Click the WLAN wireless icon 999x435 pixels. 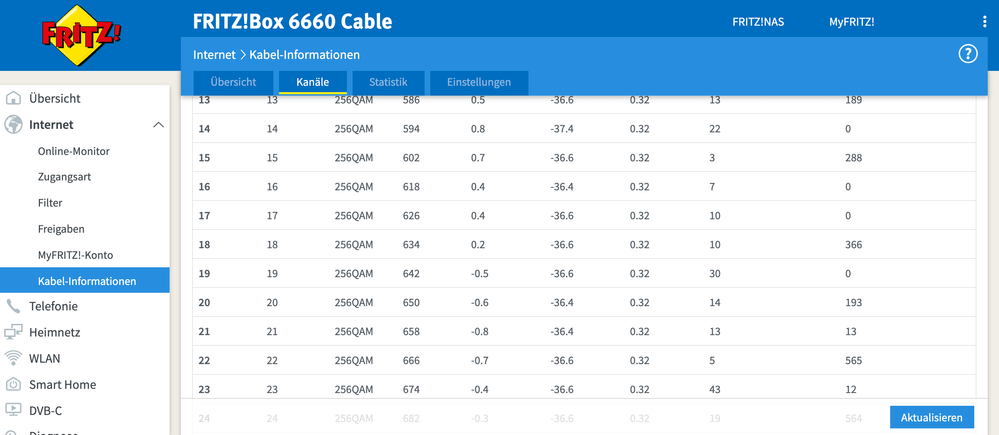coord(13,359)
